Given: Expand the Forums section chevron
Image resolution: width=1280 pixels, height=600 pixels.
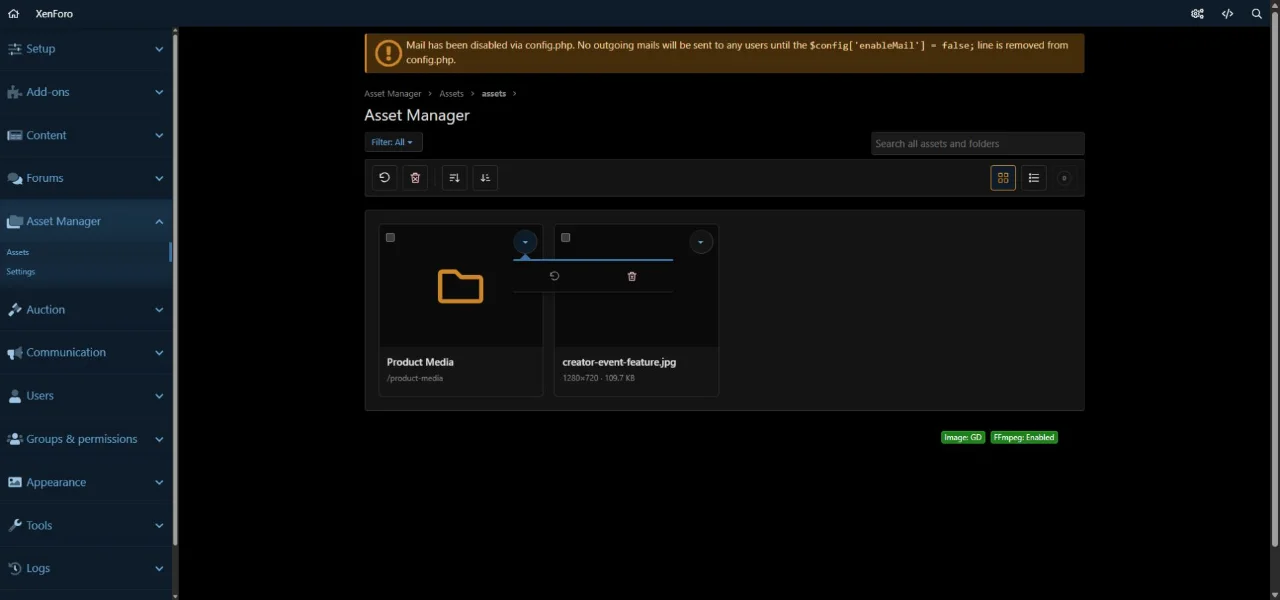Looking at the screenshot, I should [x=159, y=178].
